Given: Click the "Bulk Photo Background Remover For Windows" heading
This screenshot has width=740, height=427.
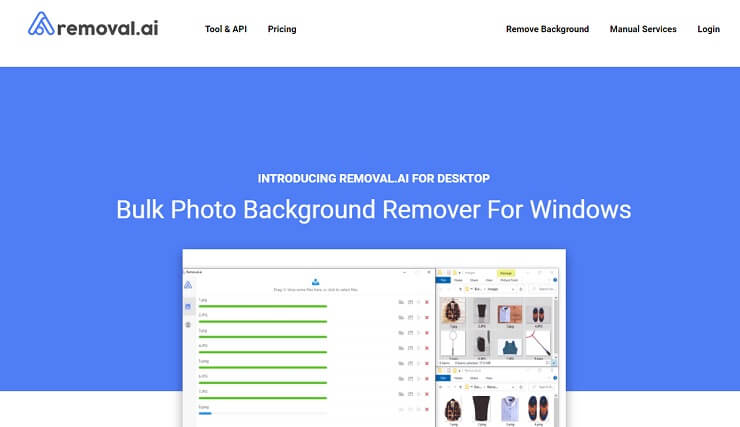Looking at the screenshot, I should tap(374, 209).
